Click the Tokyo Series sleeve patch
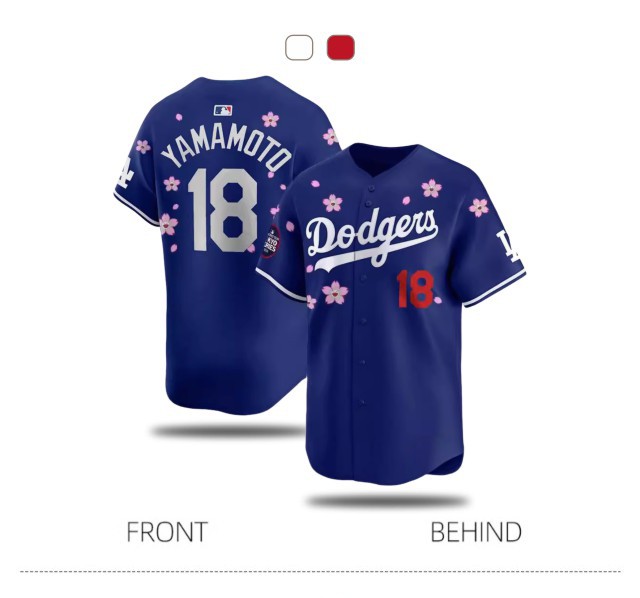Viewport: 640px width, 598px height. pos(271,241)
